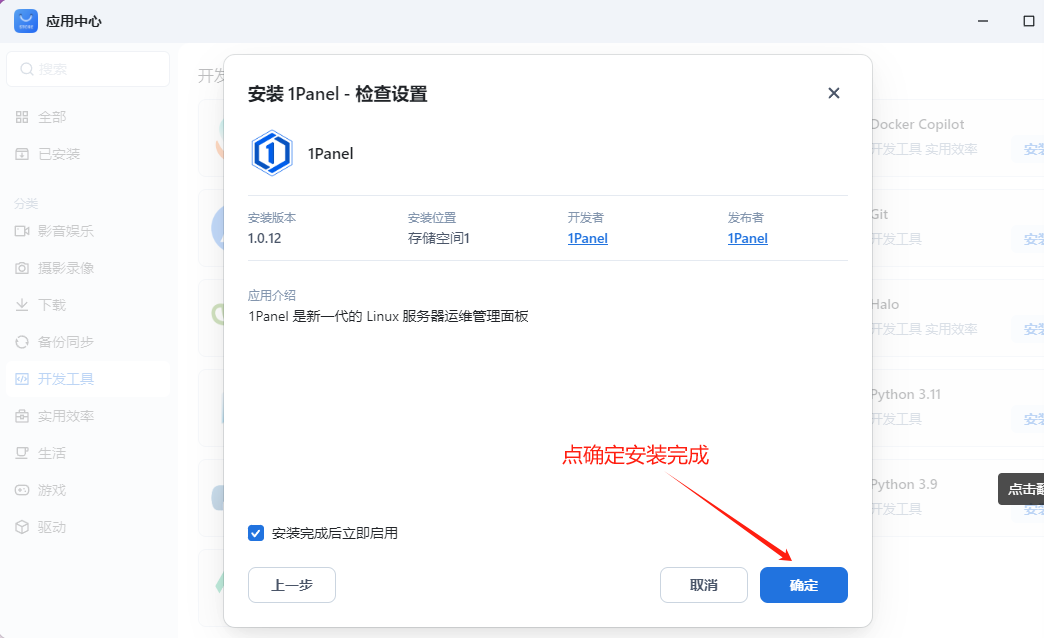Close the 安装 1Panel dialog with X
The height and width of the screenshot is (638, 1044).
click(834, 93)
